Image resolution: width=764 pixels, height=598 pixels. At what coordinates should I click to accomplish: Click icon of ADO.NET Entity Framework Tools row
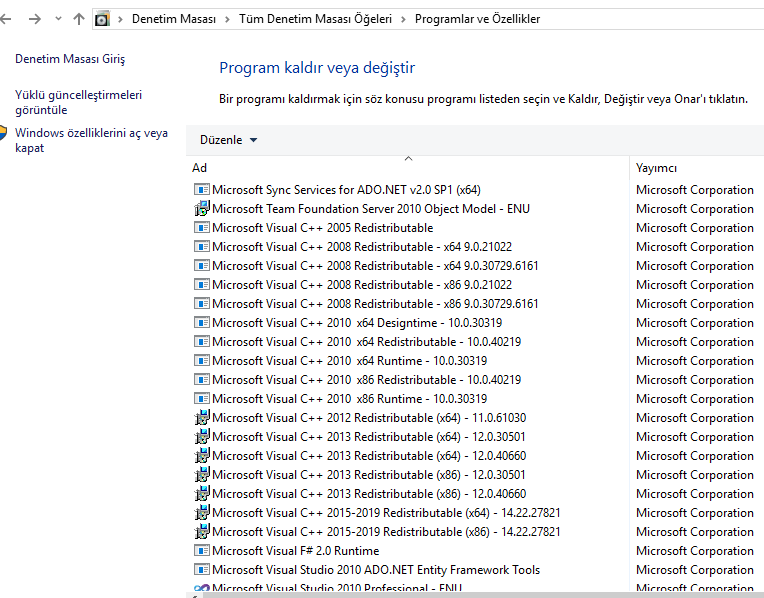(202, 570)
